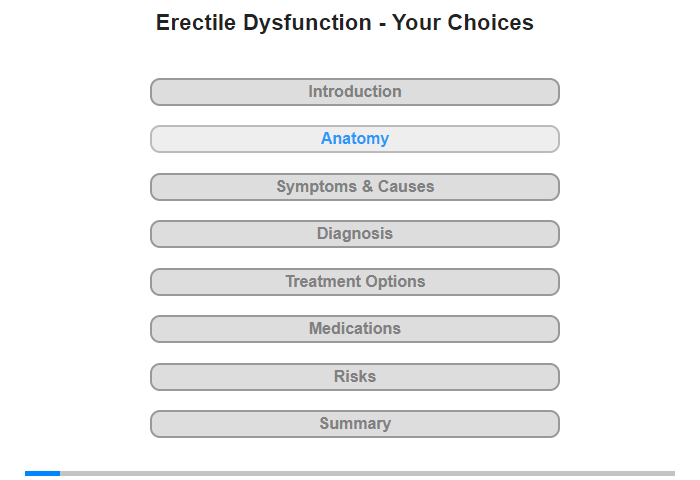Click the 'Risks' label text
The height and width of the screenshot is (480, 700).
(x=355, y=376)
